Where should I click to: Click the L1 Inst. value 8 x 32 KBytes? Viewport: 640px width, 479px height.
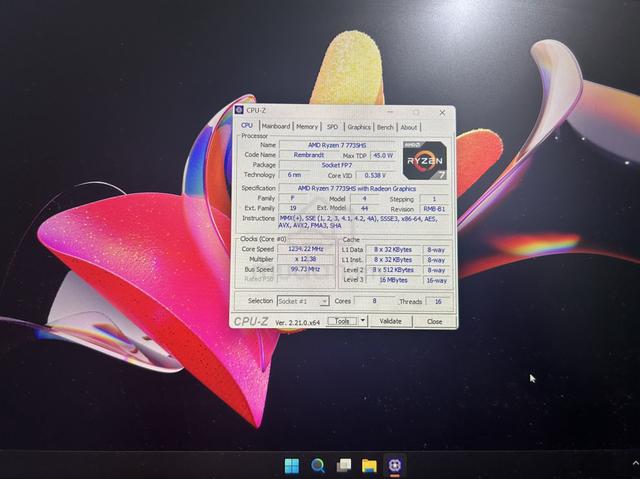click(393, 259)
